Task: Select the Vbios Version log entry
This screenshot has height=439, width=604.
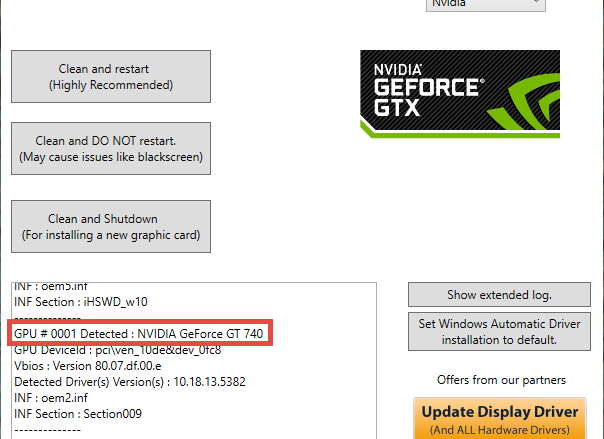Action: pyautogui.click(x=87, y=366)
